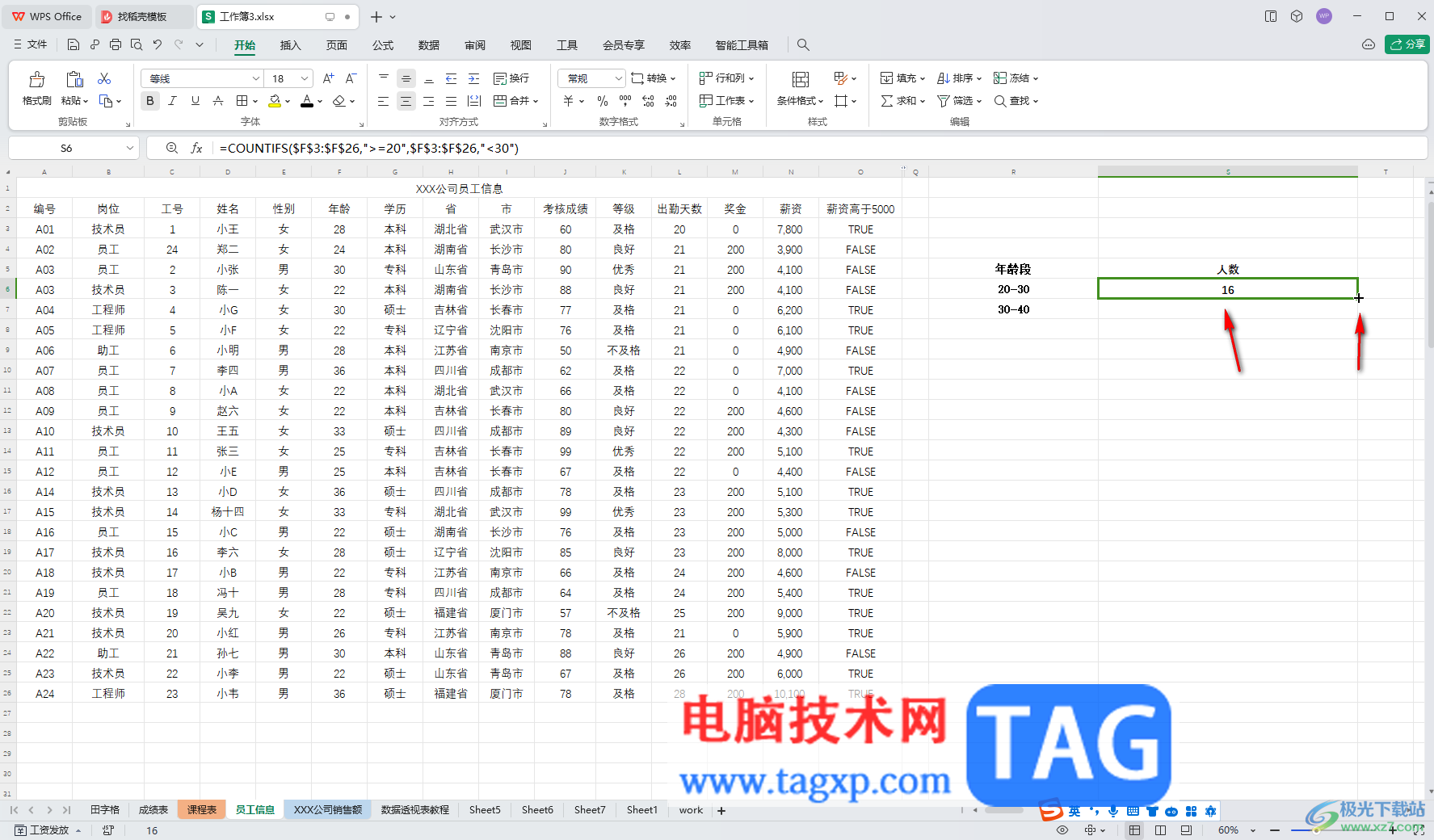Add a new sheet with plus icon
1434x840 pixels.
[x=721, y=810]
